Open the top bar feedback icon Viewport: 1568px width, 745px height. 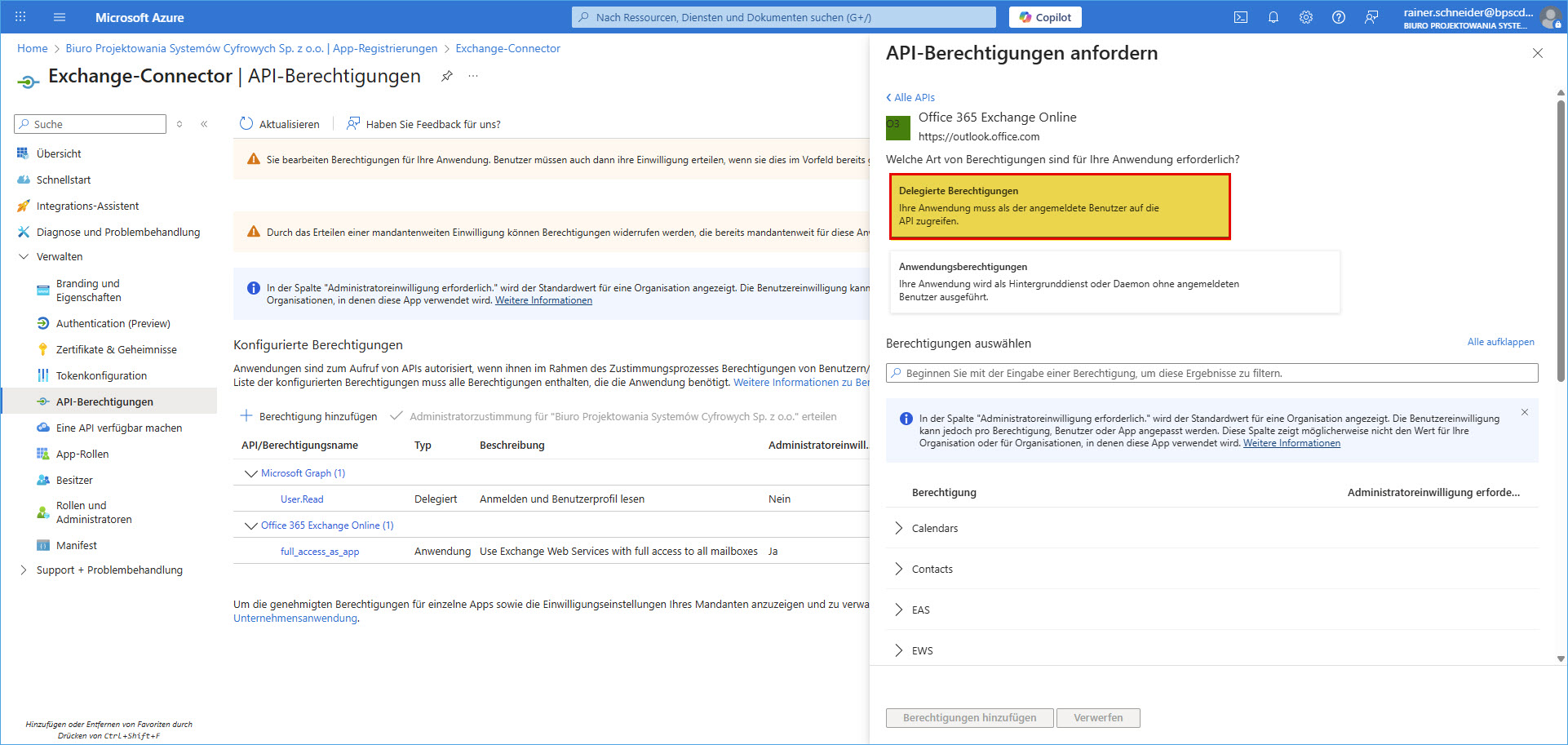(1371, 17)
